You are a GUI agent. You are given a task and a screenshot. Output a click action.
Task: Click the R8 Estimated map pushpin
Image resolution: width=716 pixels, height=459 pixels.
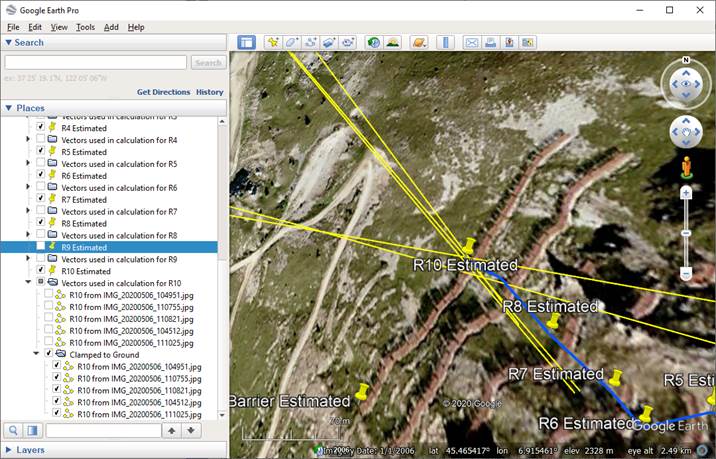click(554, 321)
